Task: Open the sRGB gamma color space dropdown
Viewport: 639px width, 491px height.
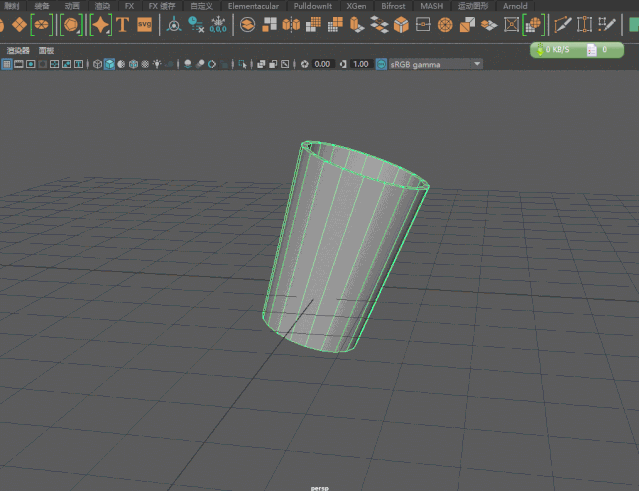Action: 476,64
